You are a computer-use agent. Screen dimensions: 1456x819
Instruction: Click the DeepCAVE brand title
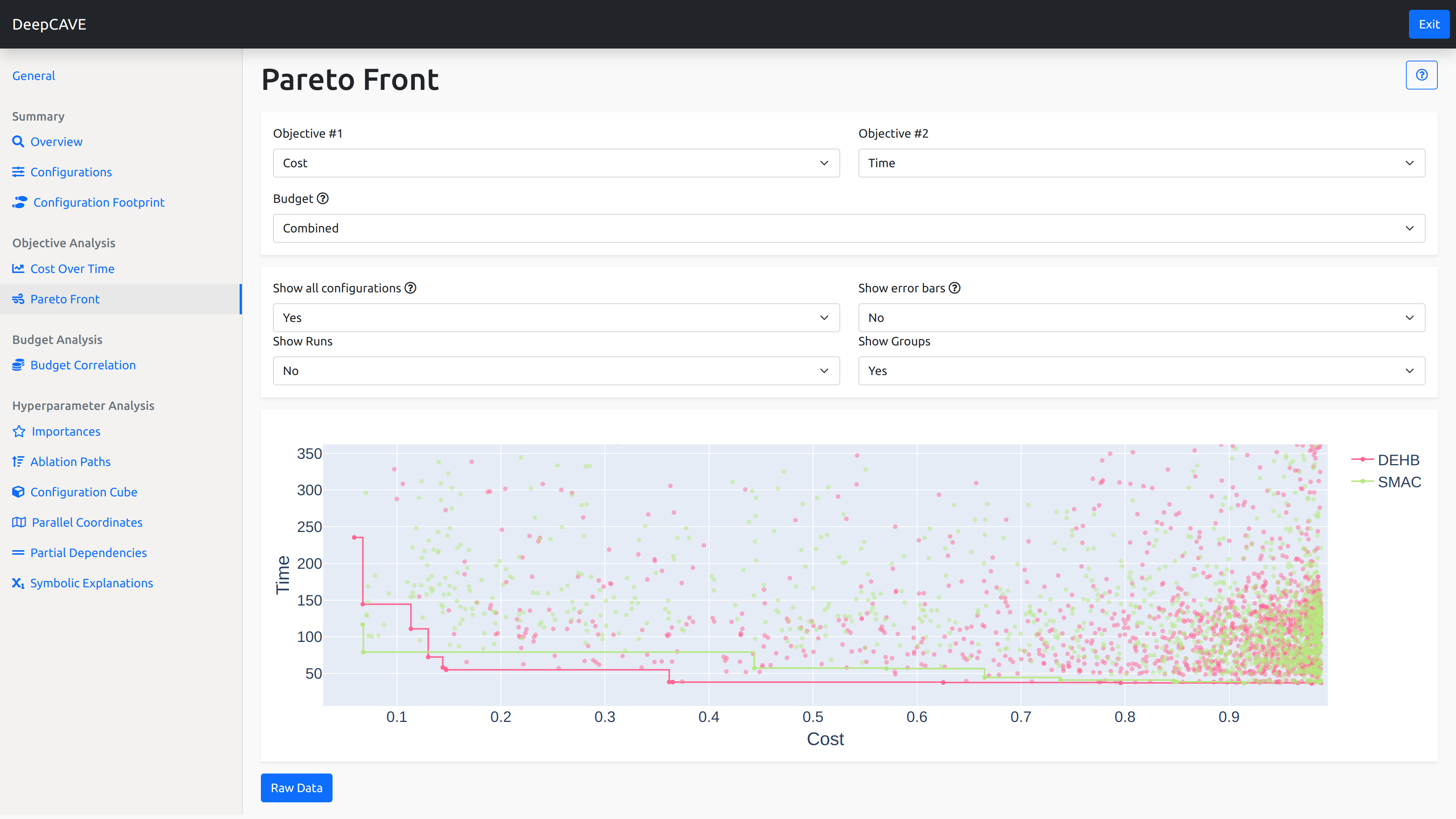pyautogui.click(x=49, y=24)
